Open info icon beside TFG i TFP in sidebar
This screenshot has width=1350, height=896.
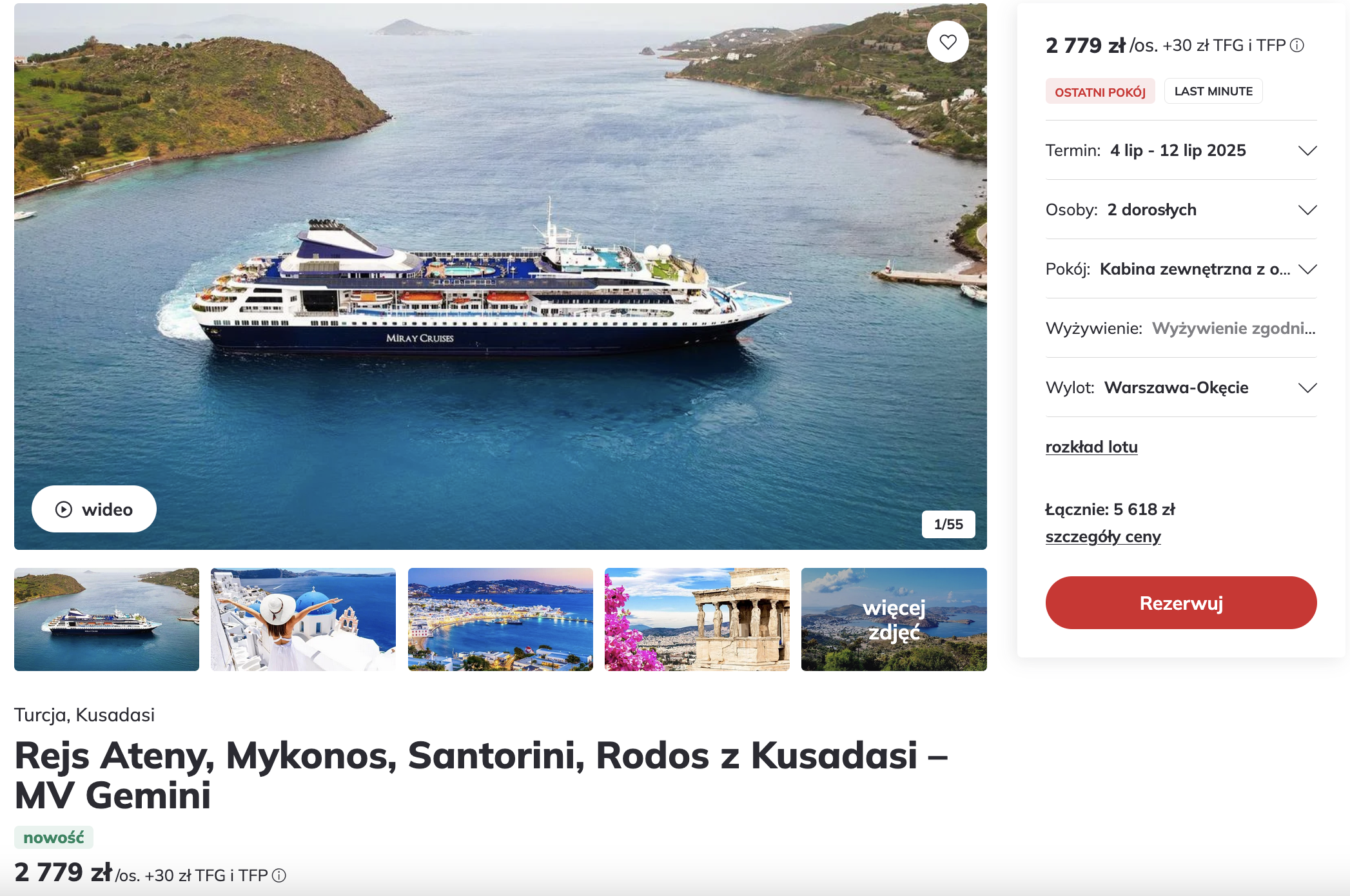1297,45
